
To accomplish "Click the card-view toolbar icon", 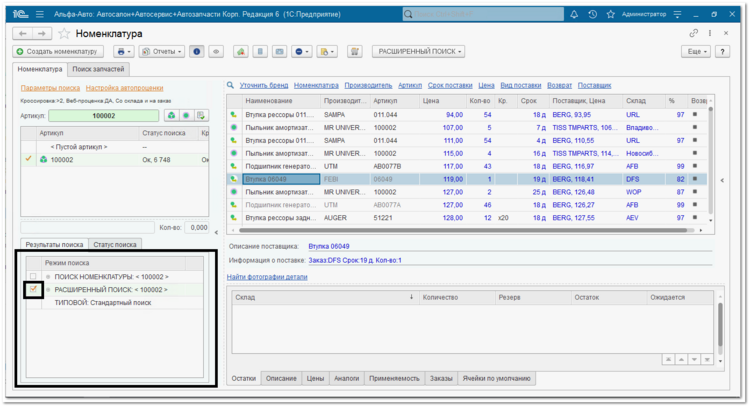I will click(x=279, y=51).
